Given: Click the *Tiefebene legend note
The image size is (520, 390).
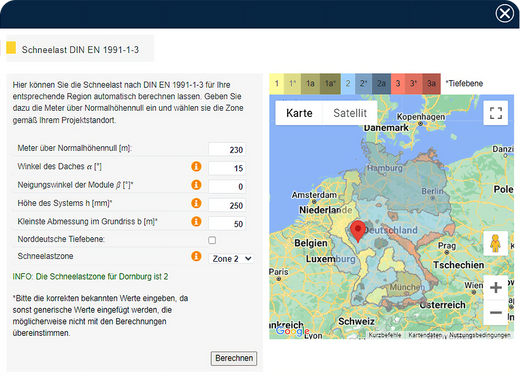Looking at the screenshot, I should (464, 83).
